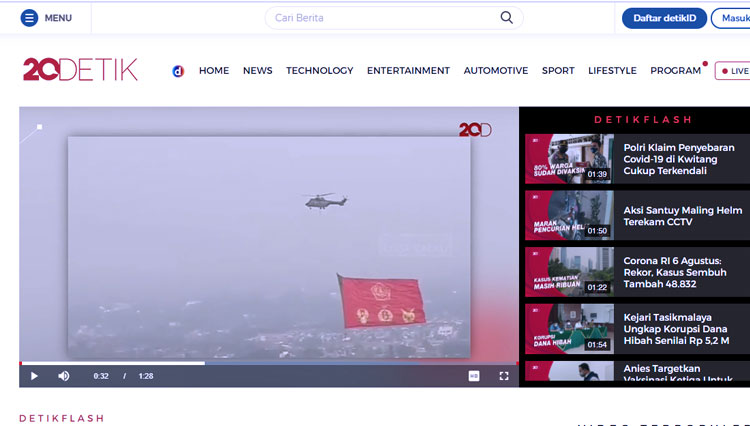Open the NEWS section
Screen dimensions: 750x426
257,71
